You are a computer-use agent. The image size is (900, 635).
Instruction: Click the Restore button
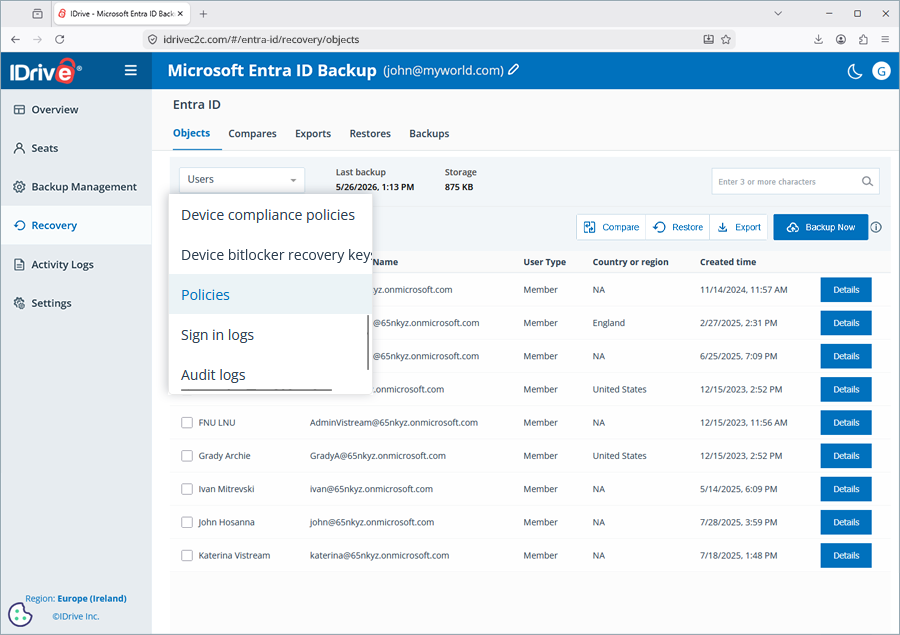coord(678,227)
